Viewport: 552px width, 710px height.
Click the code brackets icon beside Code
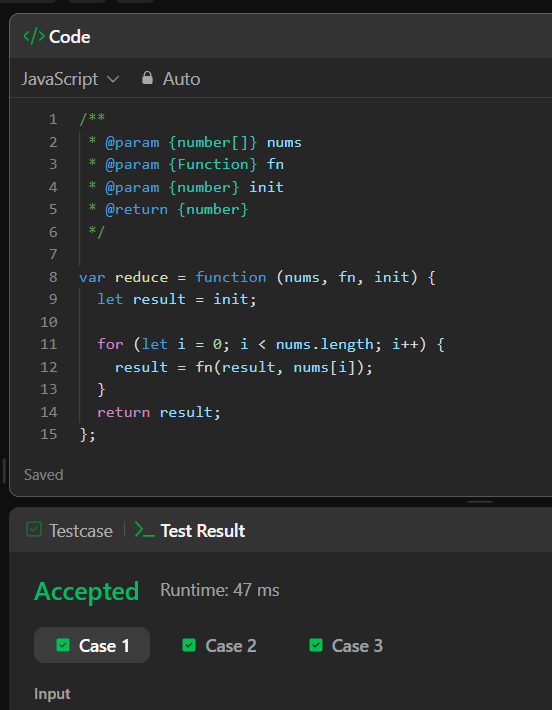[x=34, y=37]
